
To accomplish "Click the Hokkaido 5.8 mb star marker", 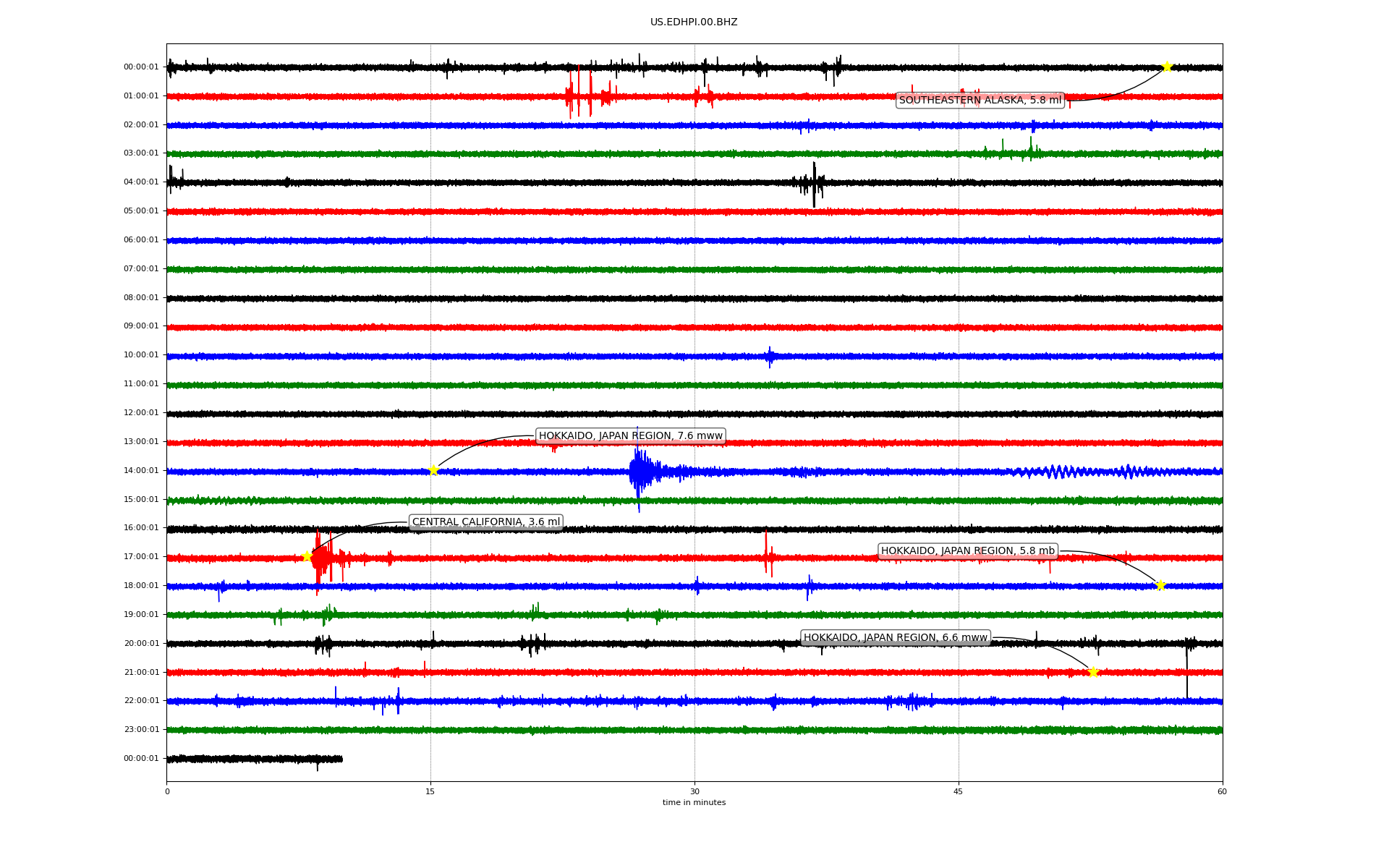I will [x=1160, y=585].
